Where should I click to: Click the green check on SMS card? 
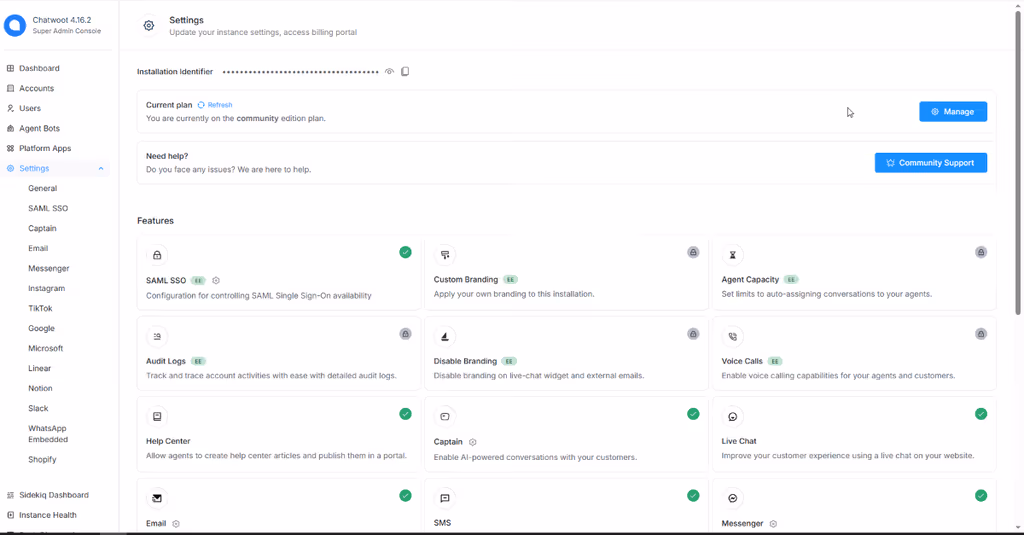[693, 496]
